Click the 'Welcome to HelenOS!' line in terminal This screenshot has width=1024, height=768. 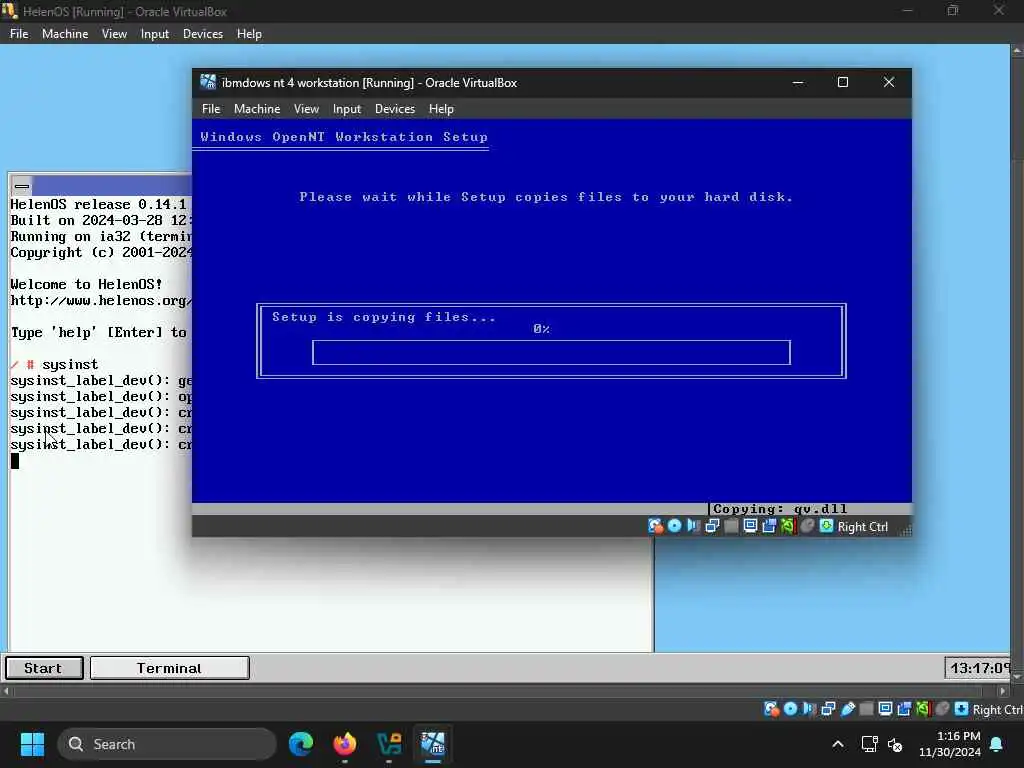coord(86,284)
